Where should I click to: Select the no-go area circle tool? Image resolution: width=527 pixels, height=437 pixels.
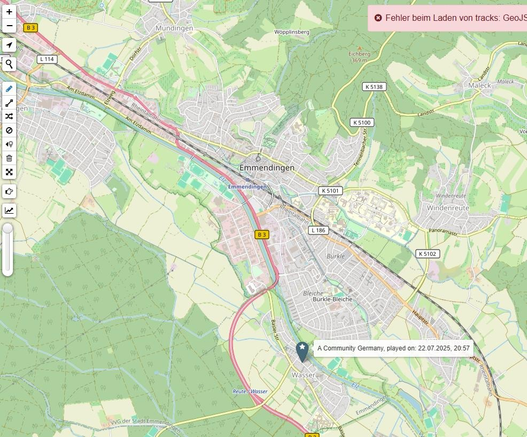pos(9,130)
